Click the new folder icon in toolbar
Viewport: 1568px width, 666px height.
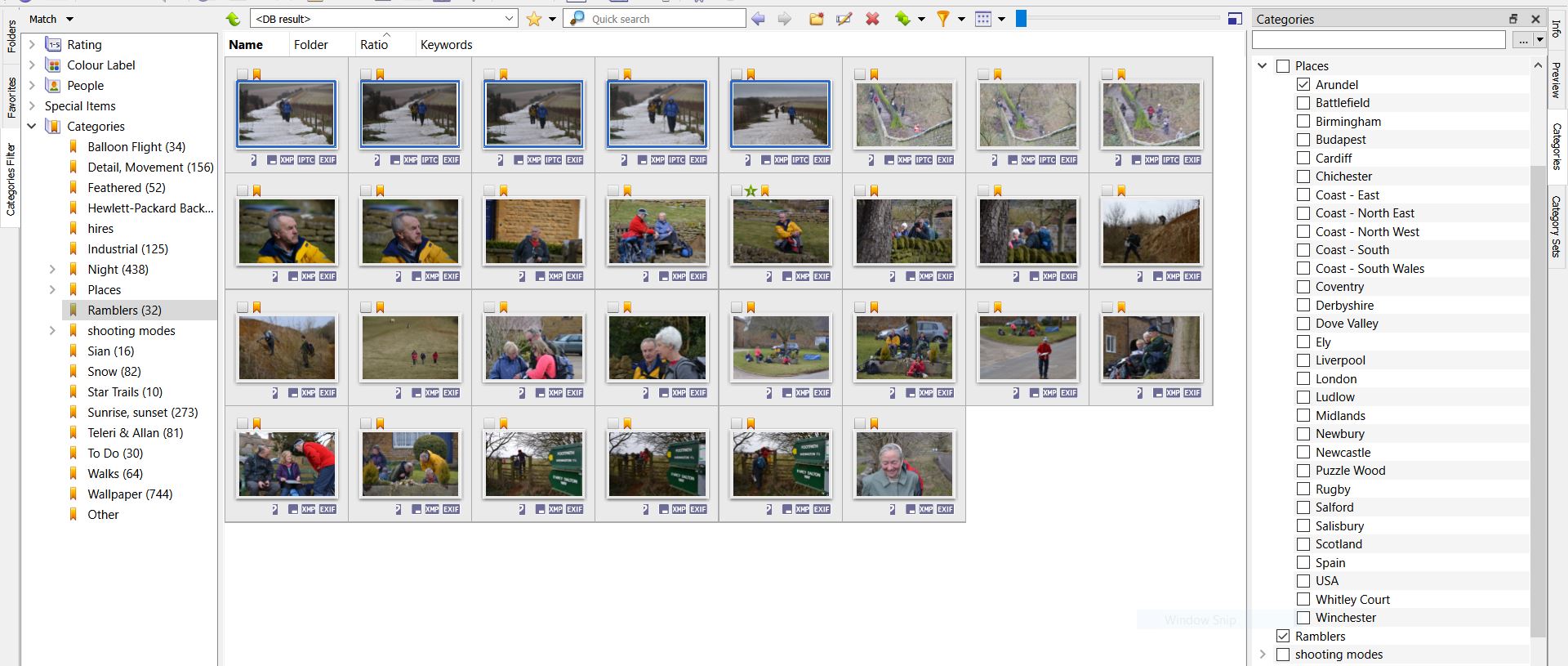[816, 19]
